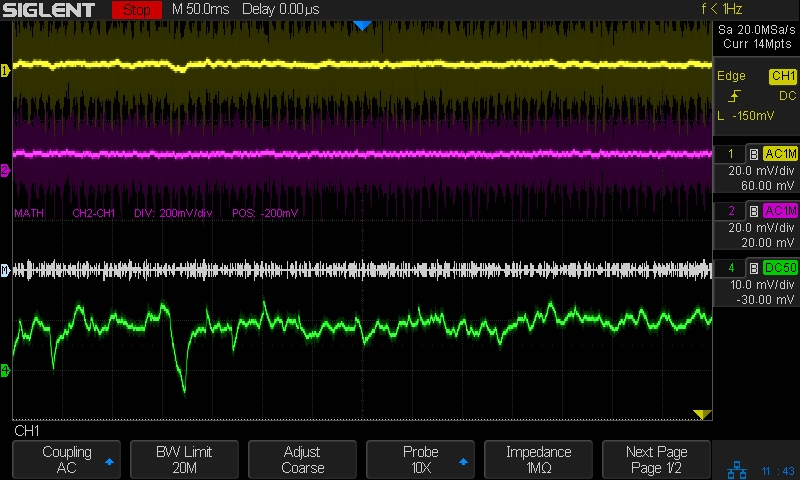Click the yellow CH1 trigger source label

coord(781,76)
